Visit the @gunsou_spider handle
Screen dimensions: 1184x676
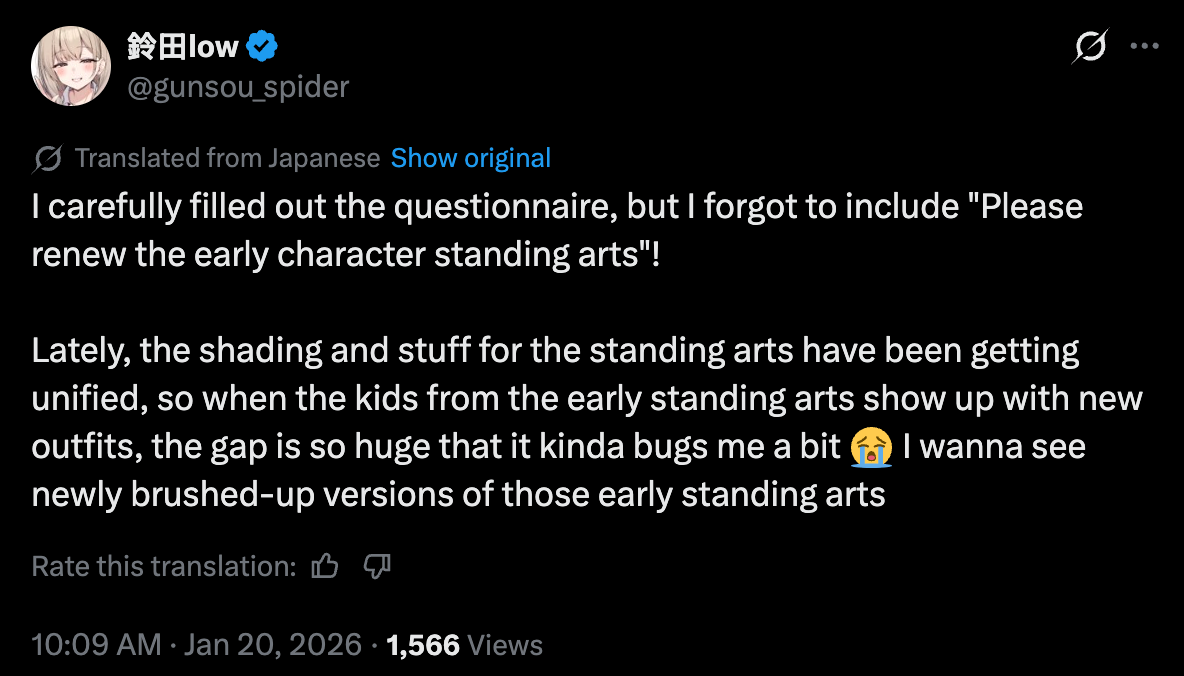[x=238, y=87]
